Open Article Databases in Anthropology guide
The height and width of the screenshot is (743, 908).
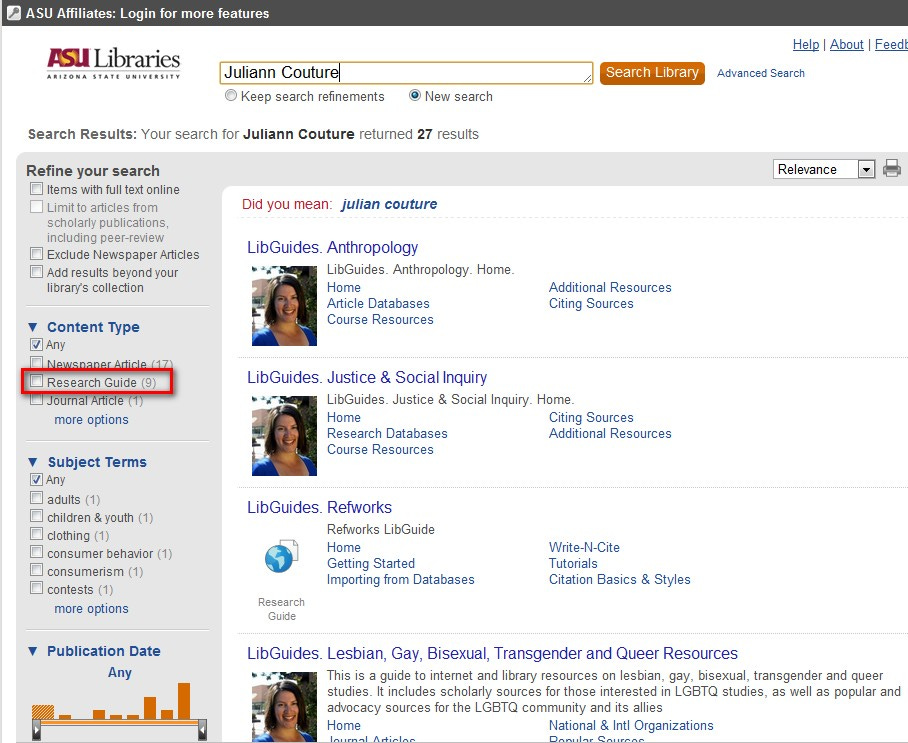(x=378, y=303)
